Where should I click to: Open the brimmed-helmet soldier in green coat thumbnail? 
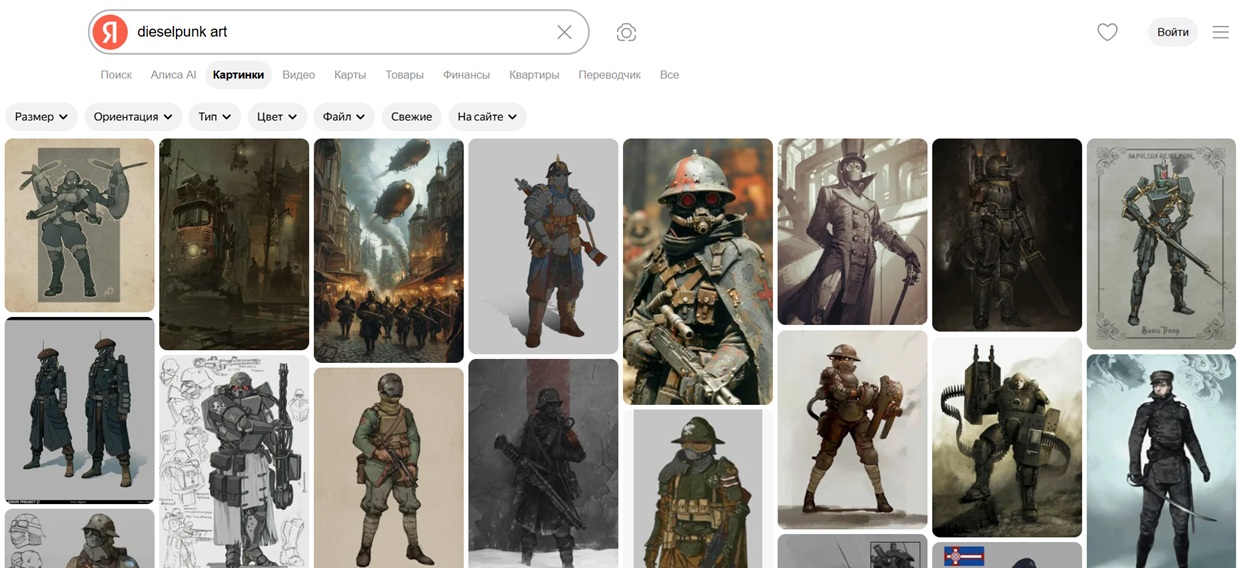698,489
